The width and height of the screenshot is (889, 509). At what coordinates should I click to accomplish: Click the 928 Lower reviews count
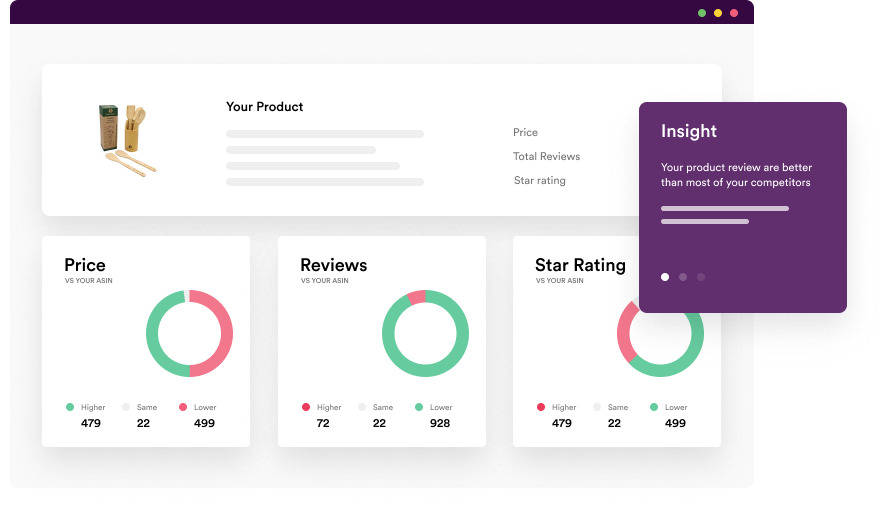[439, 423]
